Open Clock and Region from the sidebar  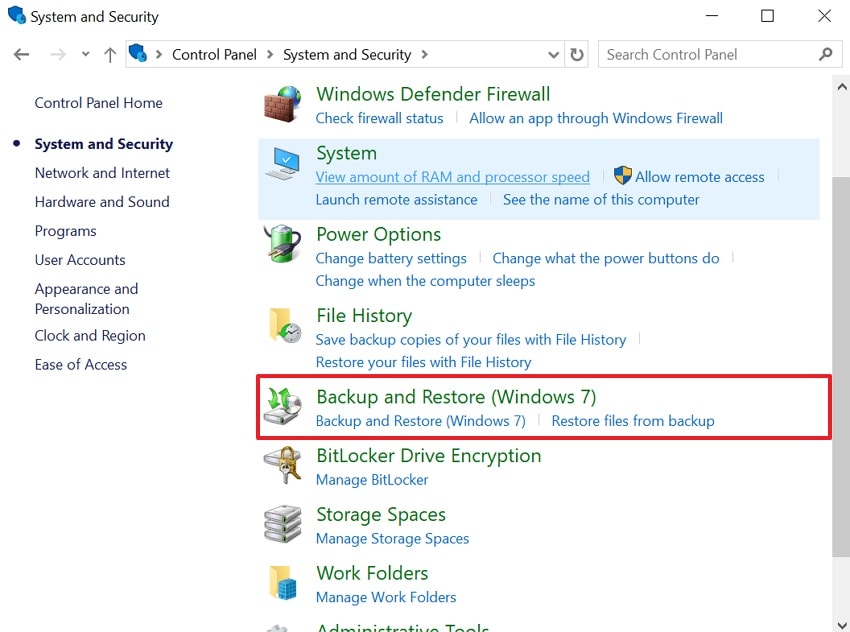click(x=90, y=336)
